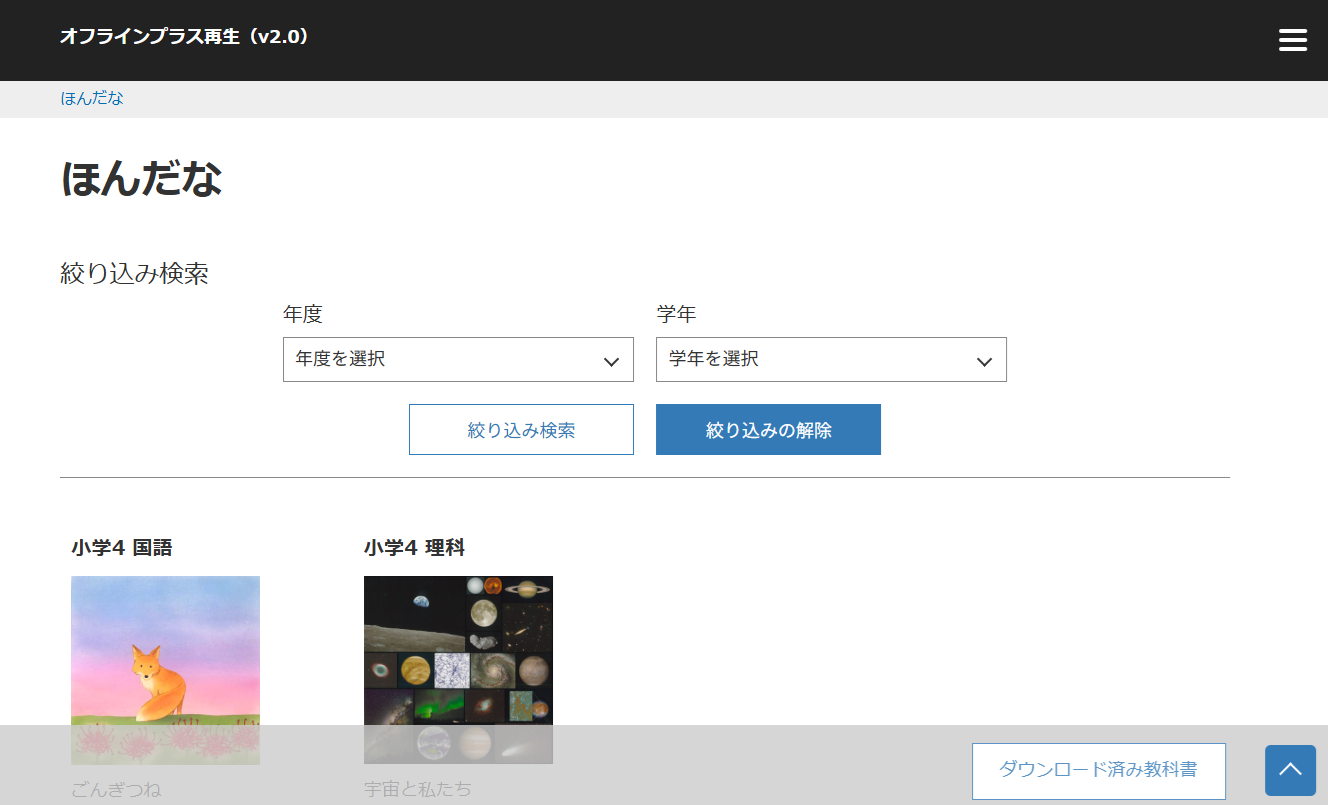Screen dimensions: 1328x805
Task: Select the 小学4 国語 book title
Action: [122, 548]
